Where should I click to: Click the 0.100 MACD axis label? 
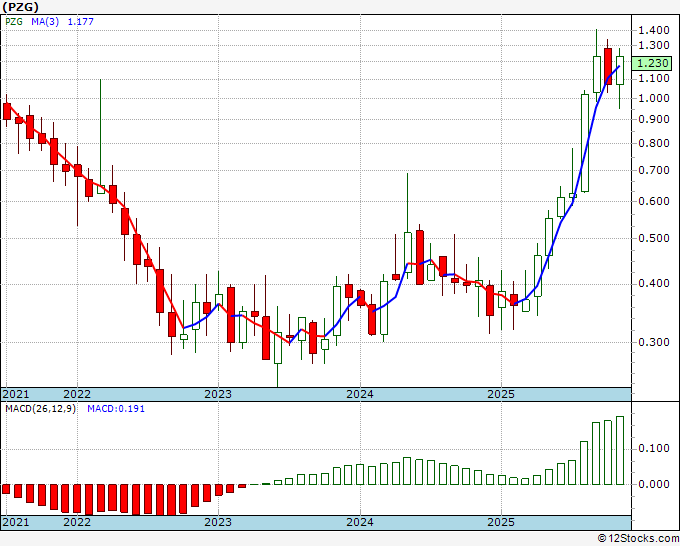tap(654, 448)
